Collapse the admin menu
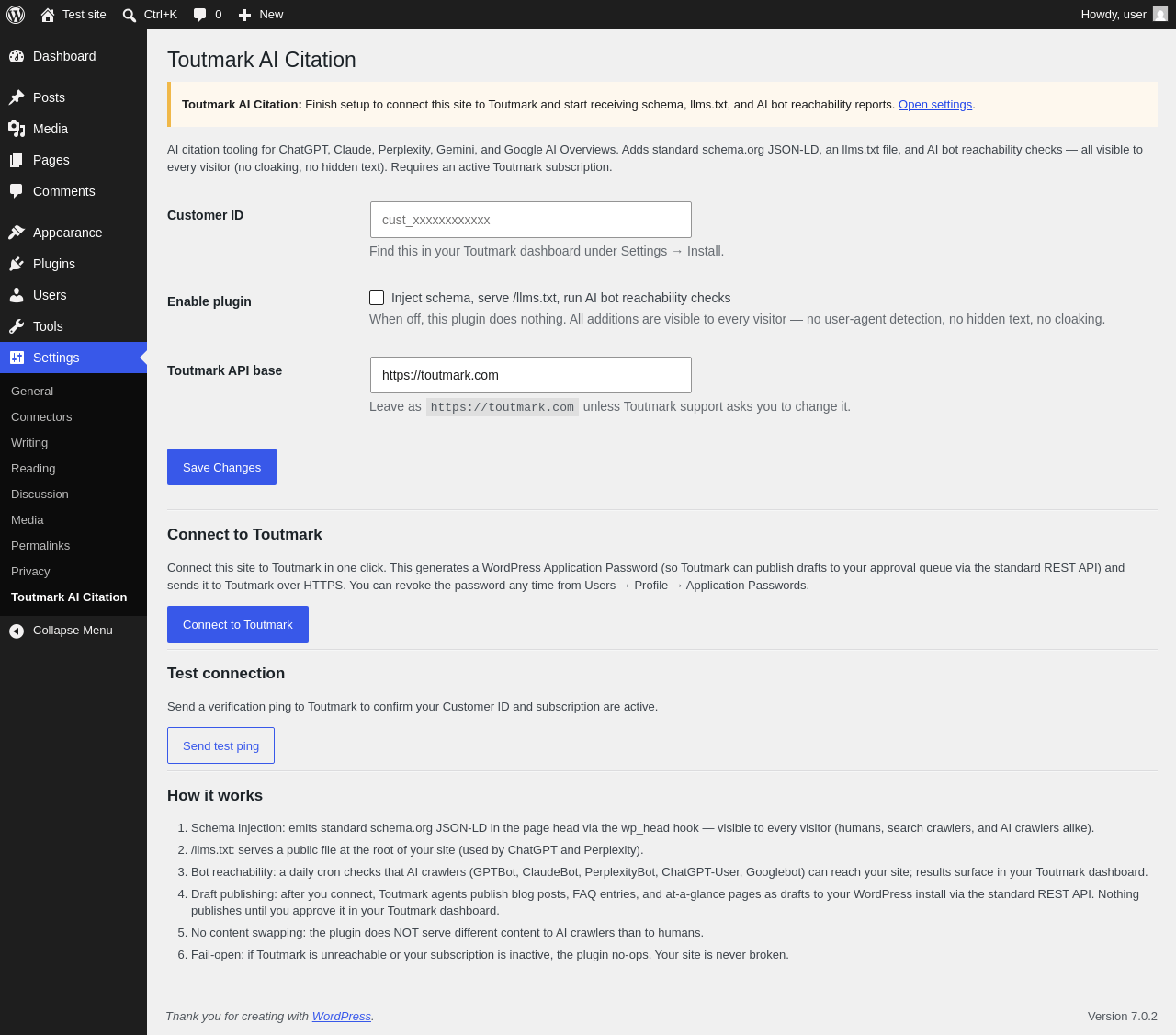 (73, 631)
